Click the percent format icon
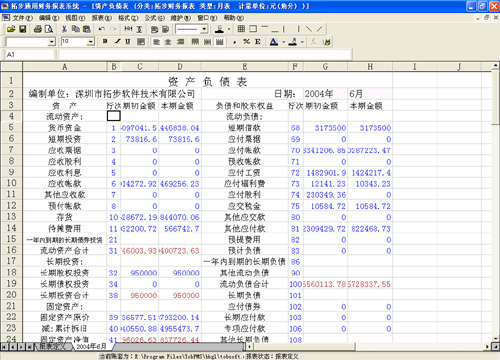 coord(246,42)
